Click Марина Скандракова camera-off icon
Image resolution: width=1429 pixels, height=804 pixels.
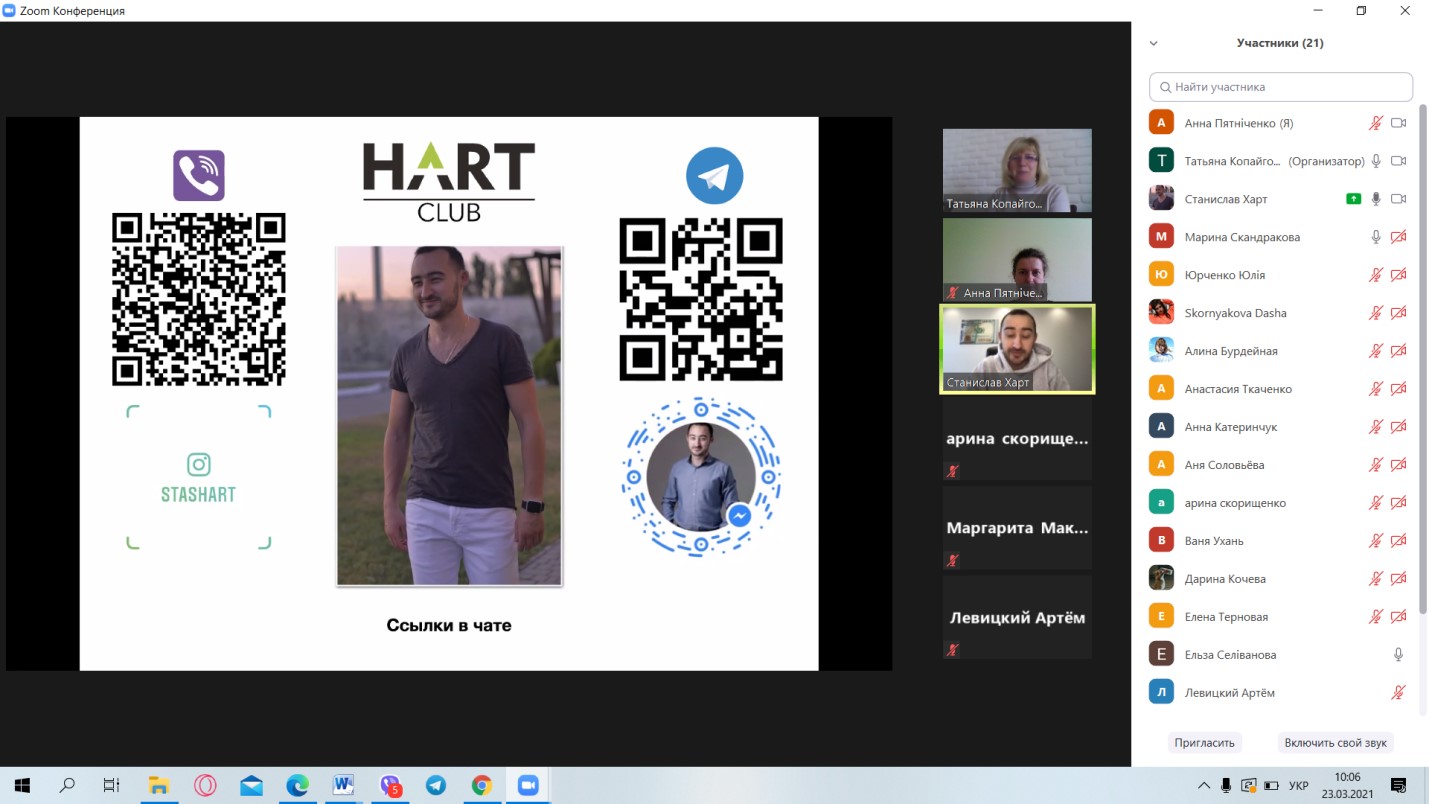[1398, 237]
